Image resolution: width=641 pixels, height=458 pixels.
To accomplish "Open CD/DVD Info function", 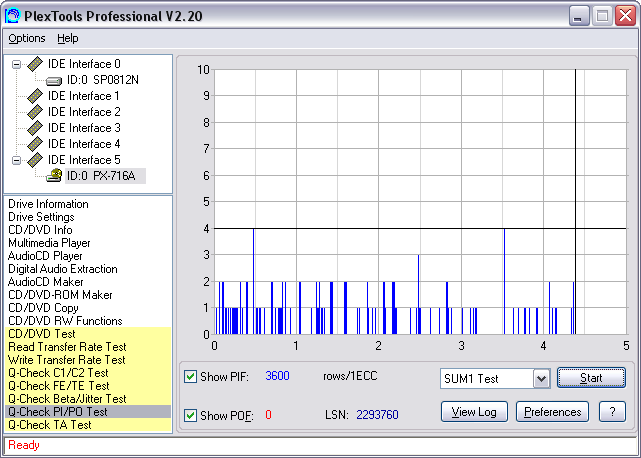I will tap(40, 230).
